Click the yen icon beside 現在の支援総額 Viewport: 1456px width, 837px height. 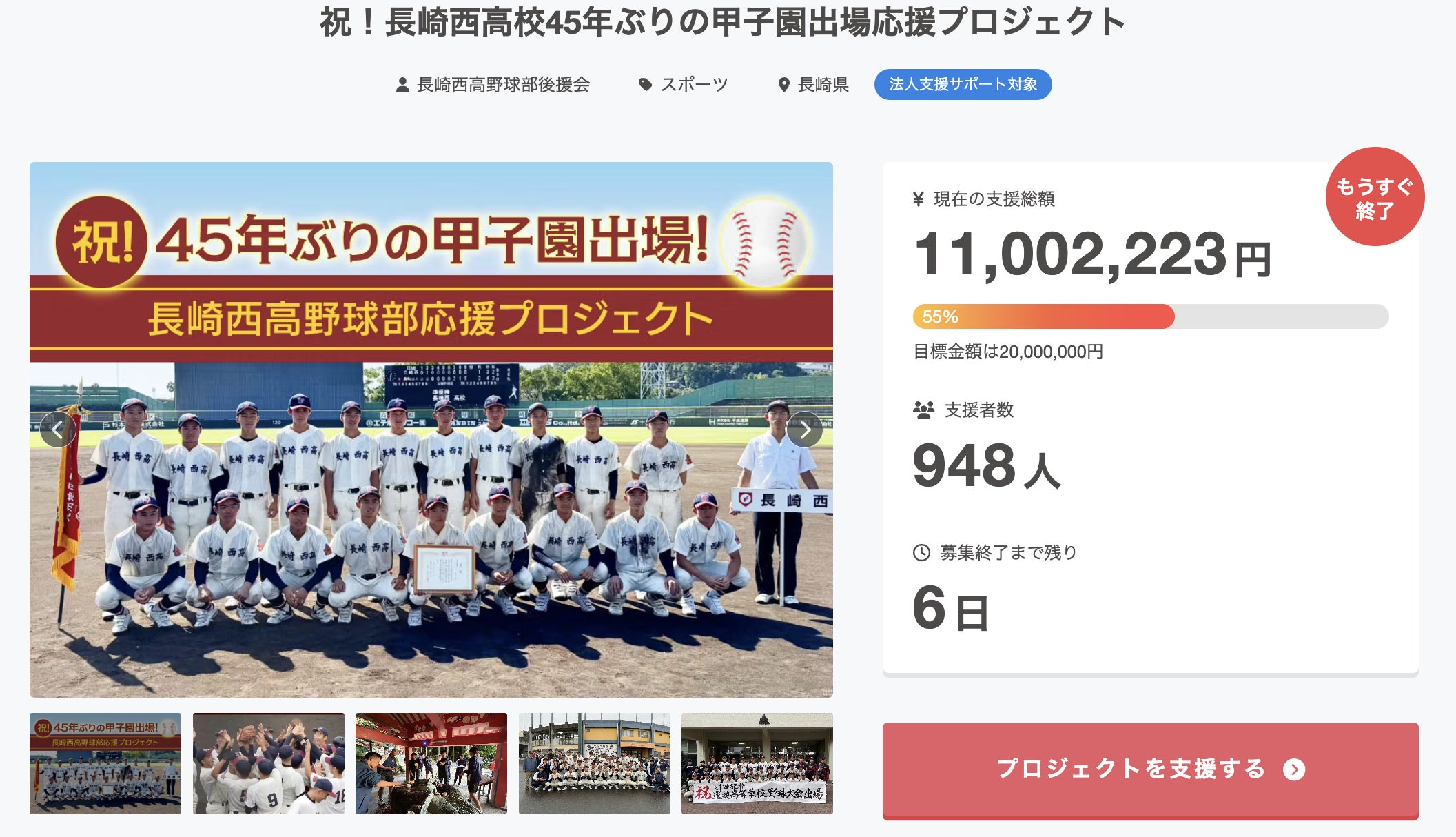[918, 199]
